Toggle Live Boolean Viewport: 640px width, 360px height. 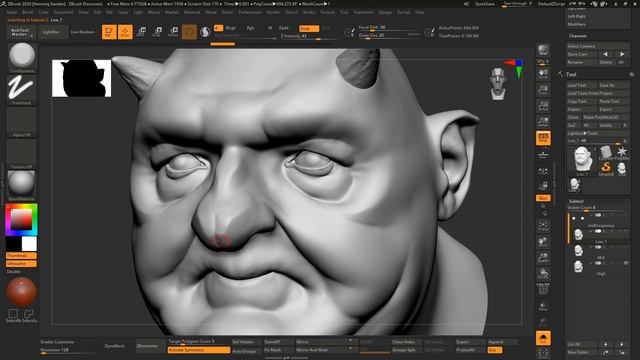tap(82, 32)
